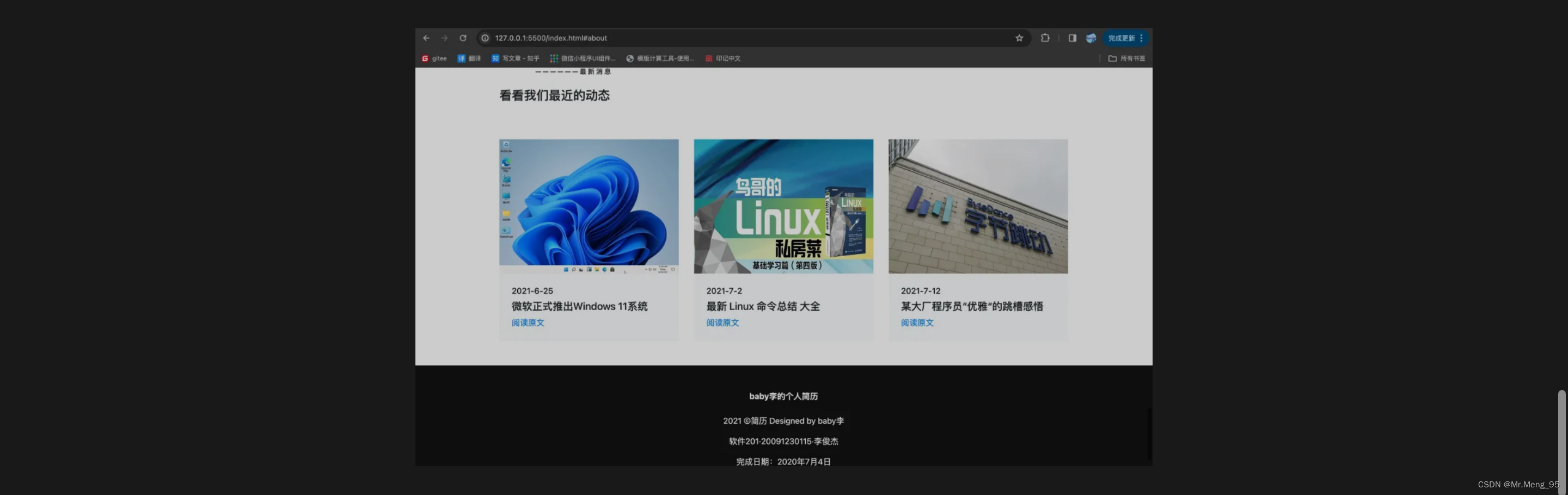The image size is (1568, 495).
Task: Click footer text 2021 ©简历 Designed by baby李
Action: [783, 421]
